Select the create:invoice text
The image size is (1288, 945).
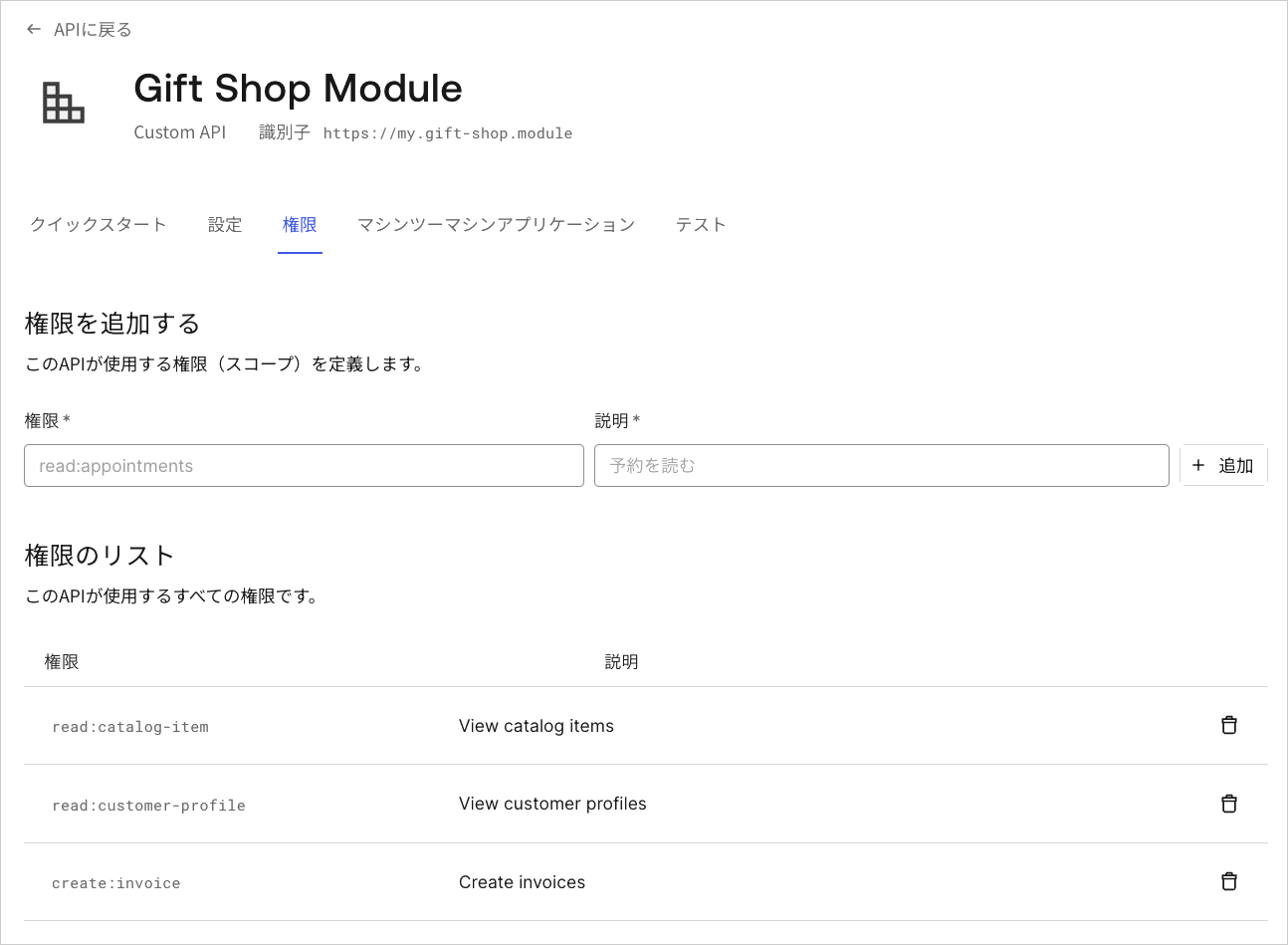116,883
